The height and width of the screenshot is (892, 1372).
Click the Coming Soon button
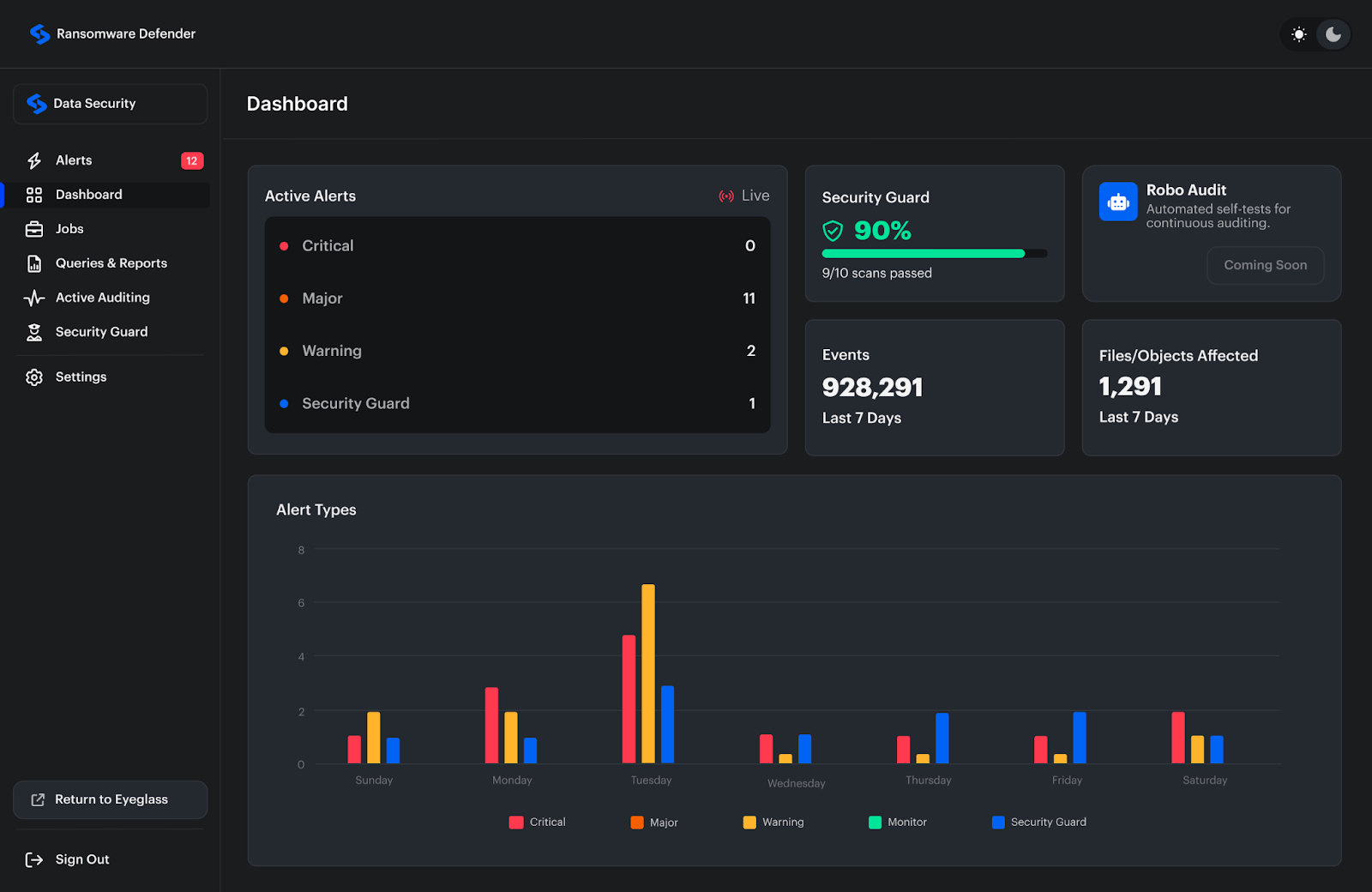point(1265,265)
